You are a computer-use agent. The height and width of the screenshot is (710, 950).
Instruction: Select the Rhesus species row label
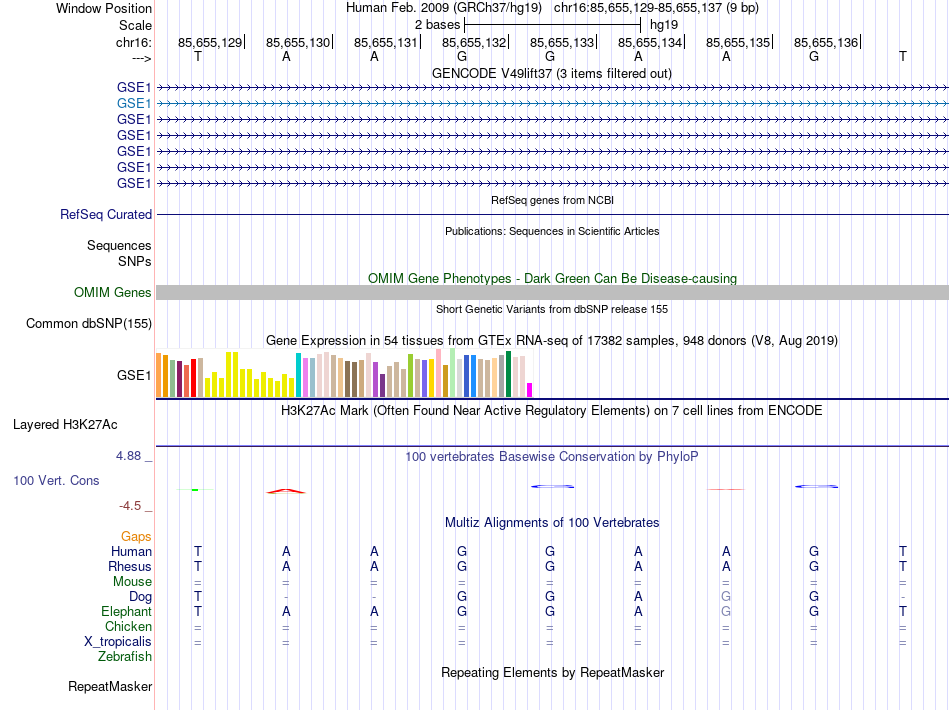[130, 567]
